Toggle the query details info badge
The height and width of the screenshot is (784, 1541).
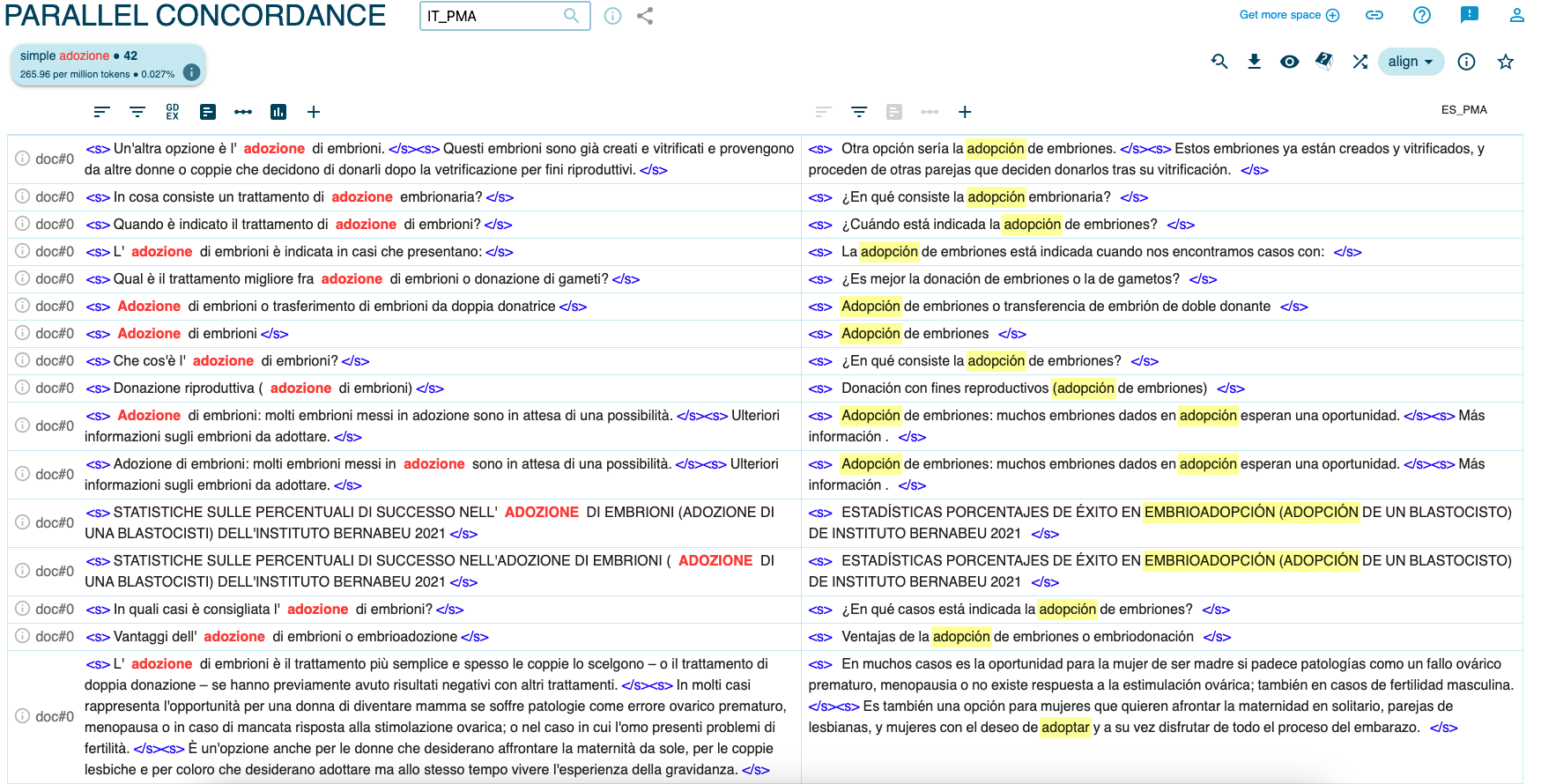[191, 73]
